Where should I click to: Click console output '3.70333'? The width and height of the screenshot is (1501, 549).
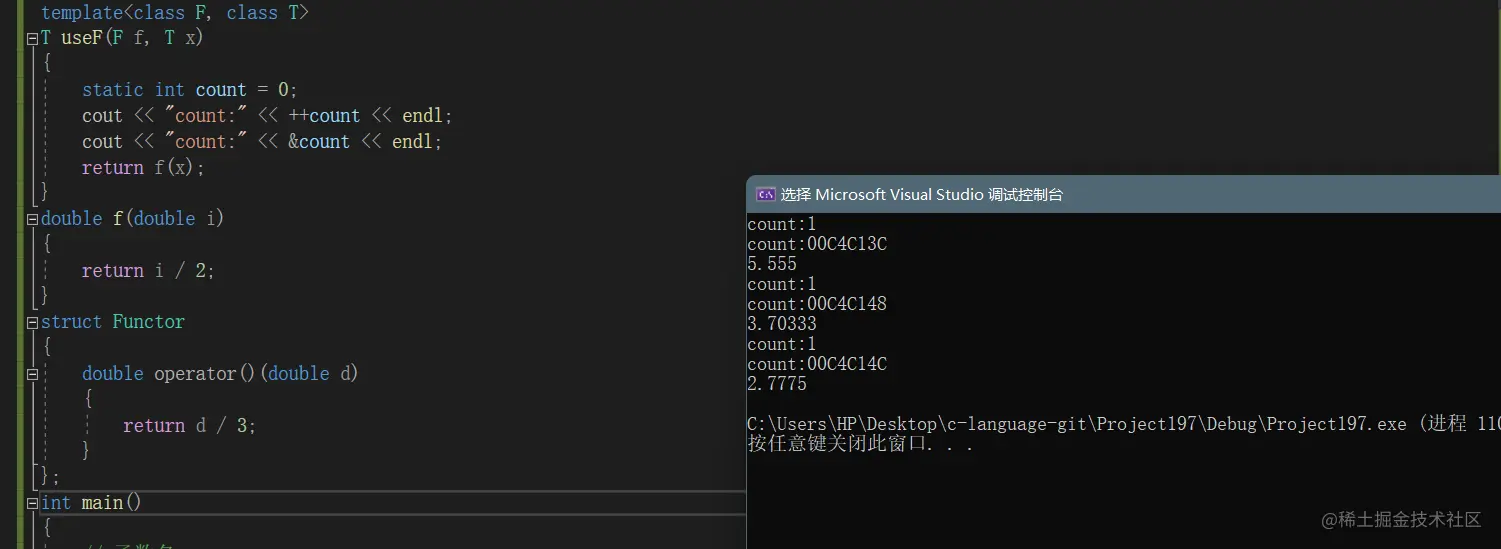point(782,324)
